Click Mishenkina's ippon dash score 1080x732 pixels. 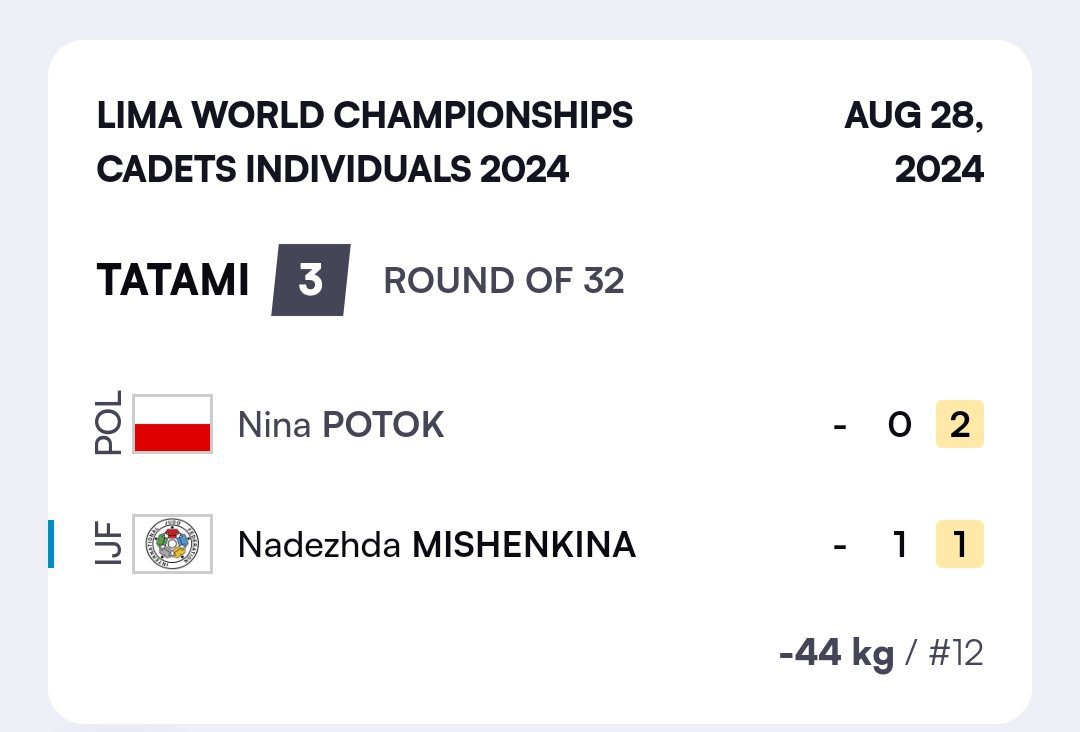click(840, 545)
